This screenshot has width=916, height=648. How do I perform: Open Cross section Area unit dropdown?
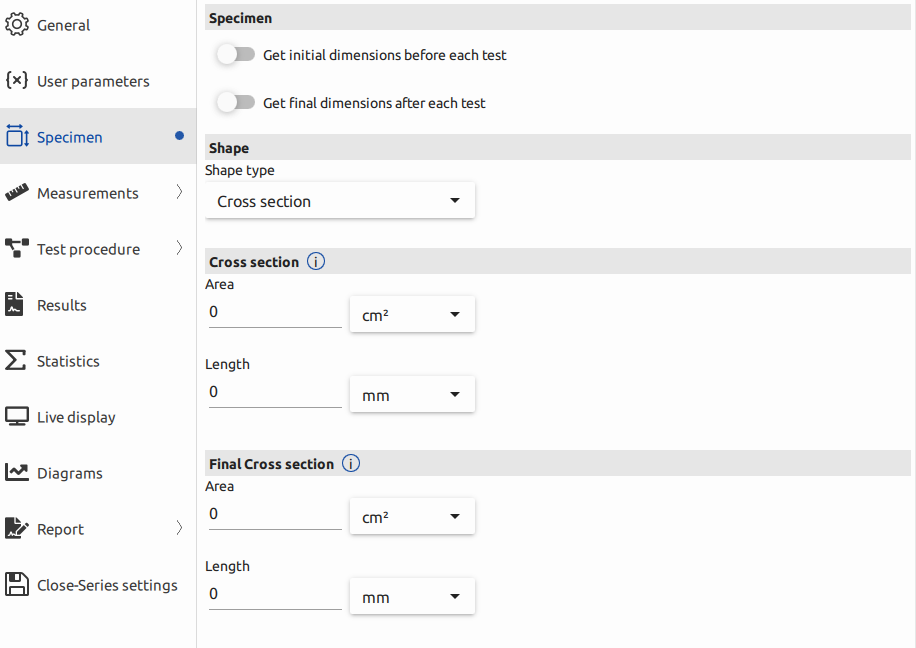click(x=412, y=315)
